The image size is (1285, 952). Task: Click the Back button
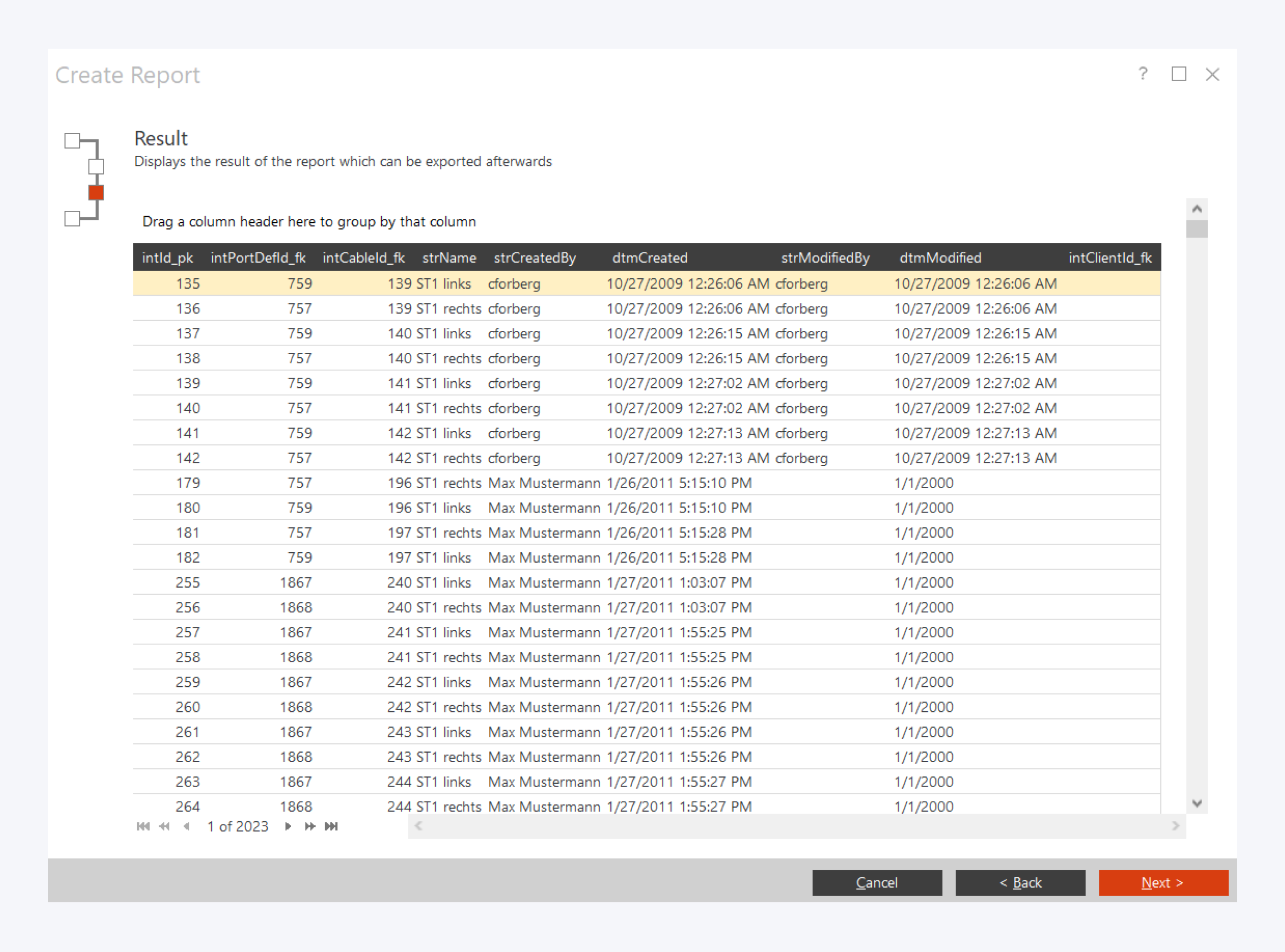pos(1020,882)
